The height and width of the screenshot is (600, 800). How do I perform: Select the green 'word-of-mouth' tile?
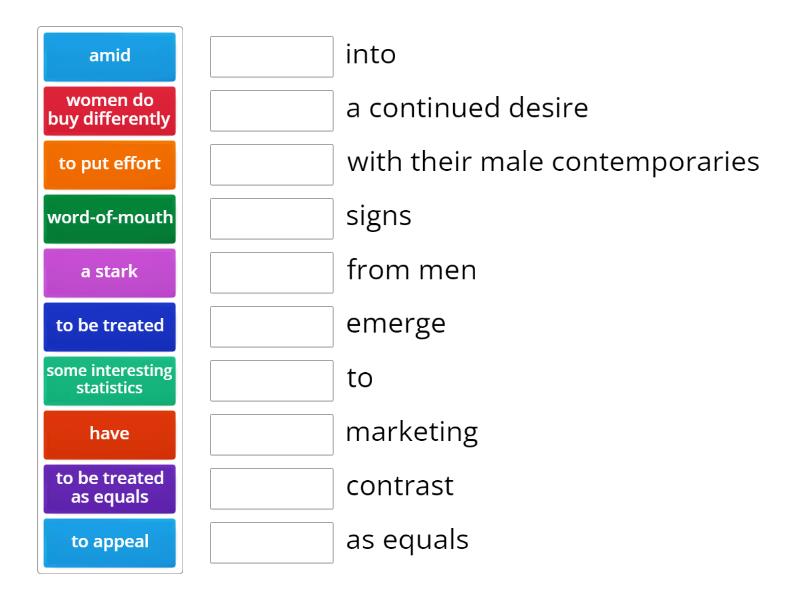tap(110, 218)
